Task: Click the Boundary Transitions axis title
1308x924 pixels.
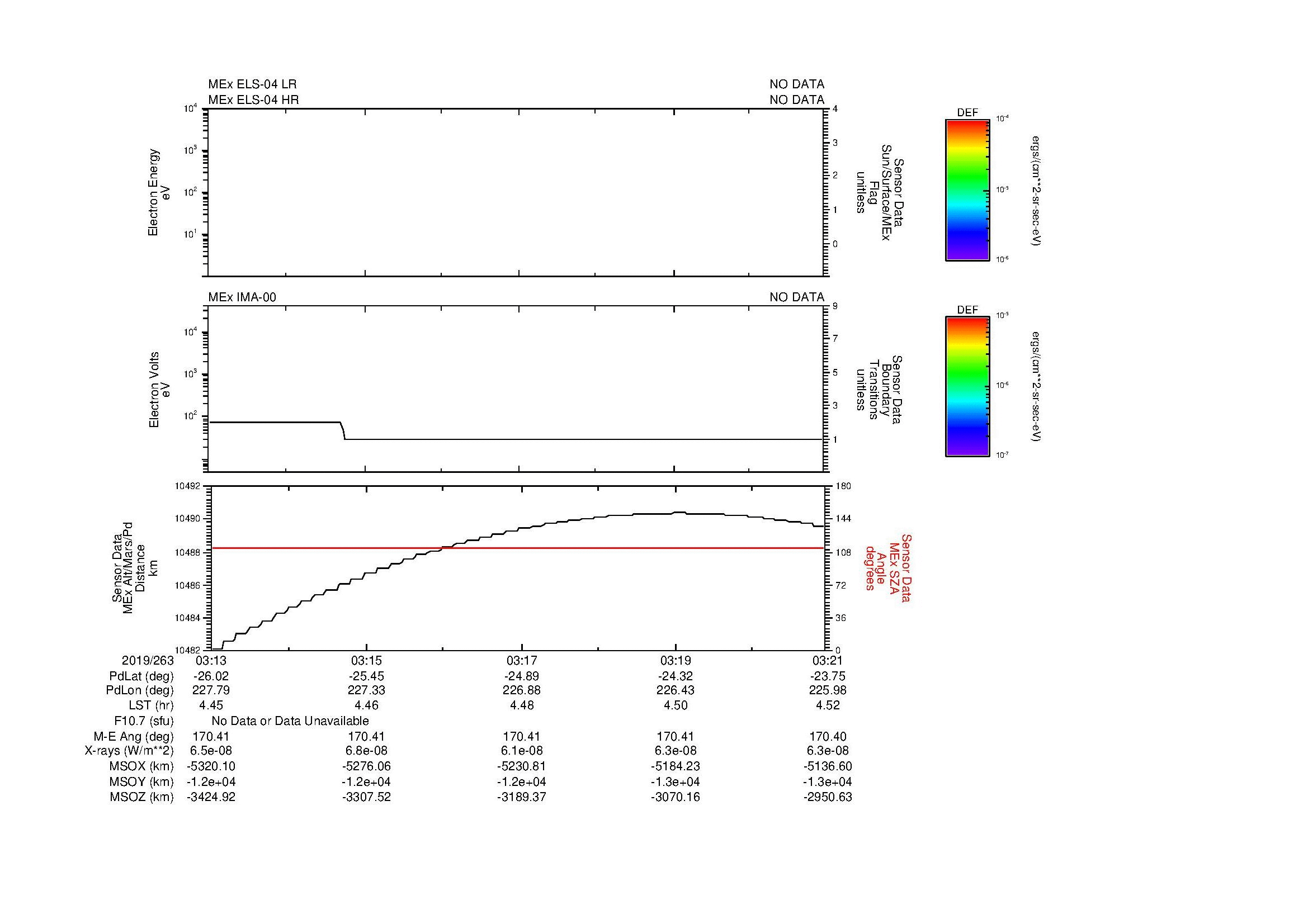Action: [880, 390]
